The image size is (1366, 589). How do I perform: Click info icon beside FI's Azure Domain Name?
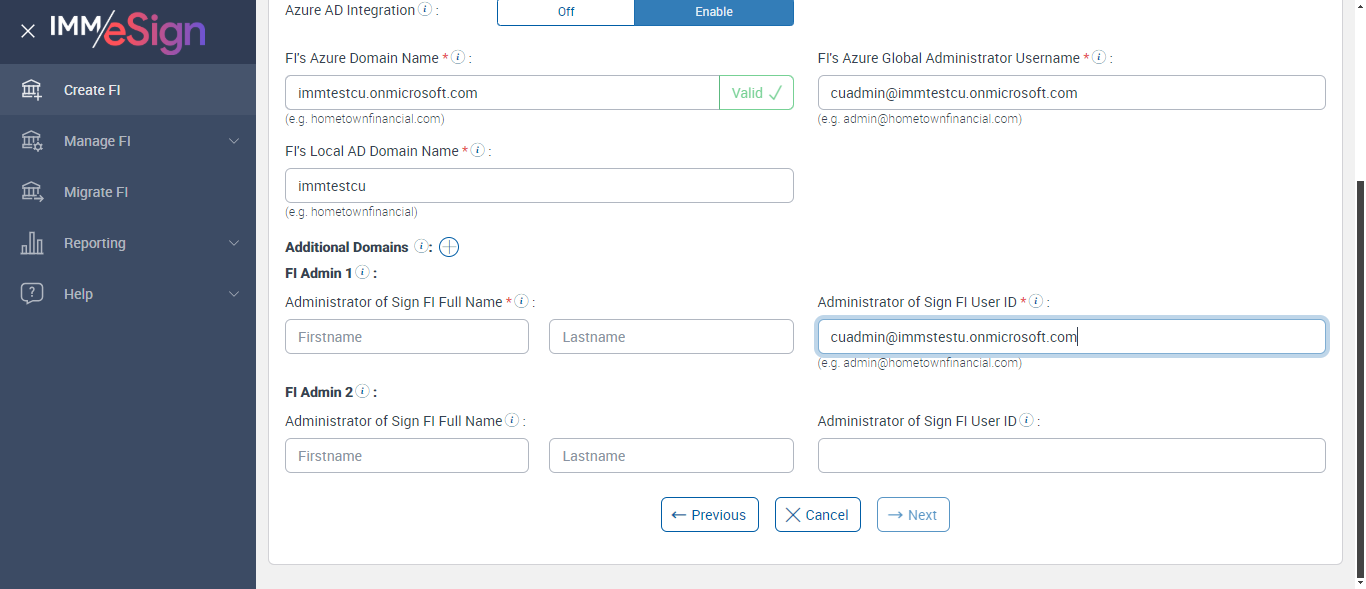coord(458,58)
